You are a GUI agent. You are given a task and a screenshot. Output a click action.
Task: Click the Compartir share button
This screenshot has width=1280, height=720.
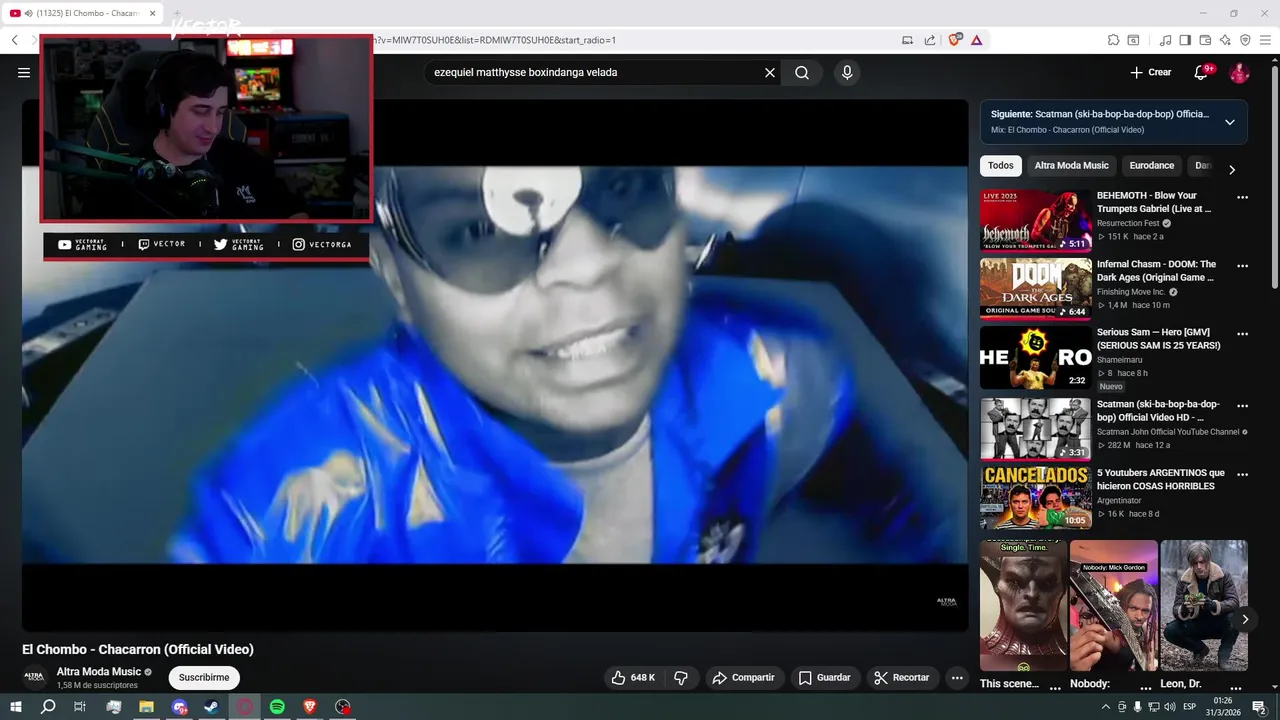743,678
